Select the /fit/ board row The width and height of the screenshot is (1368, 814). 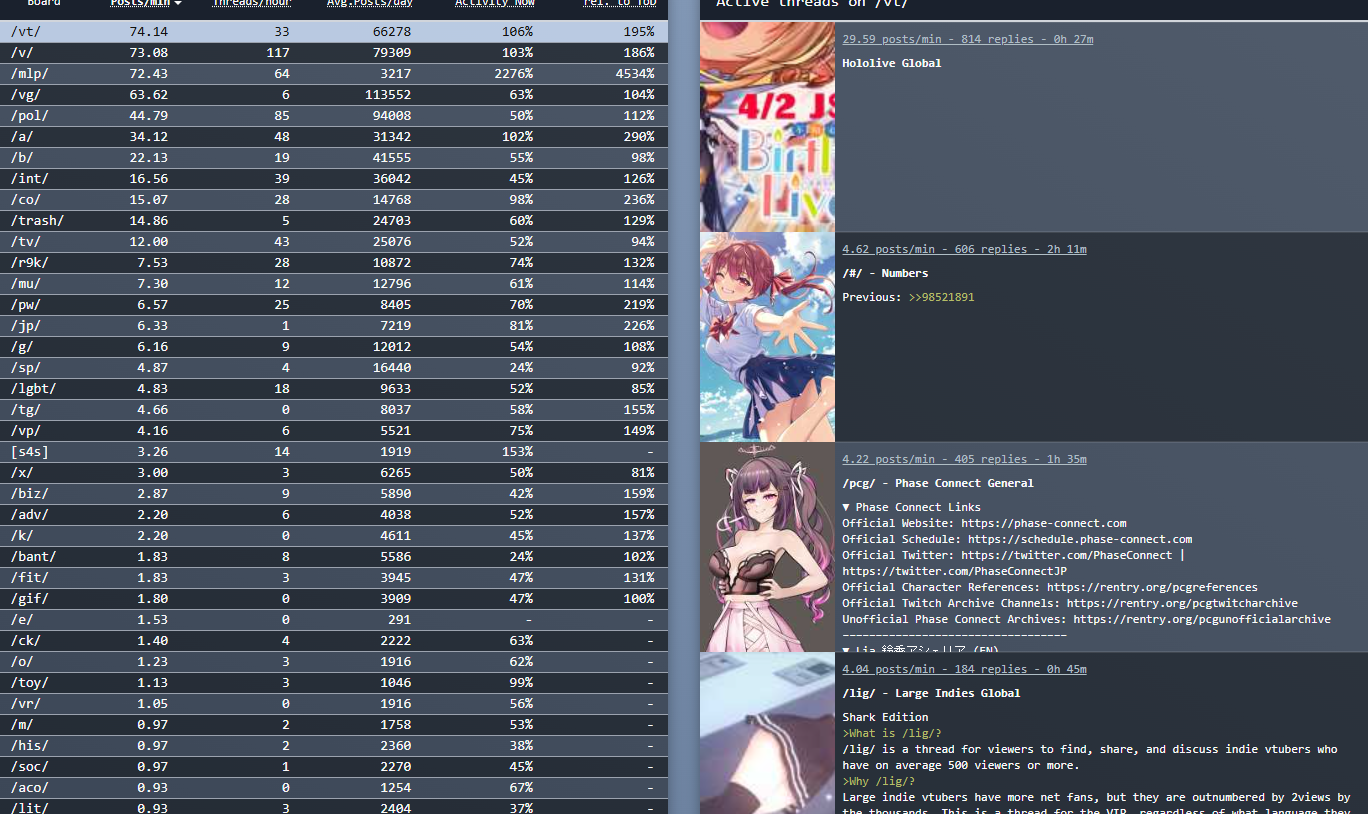click(334, 578)
